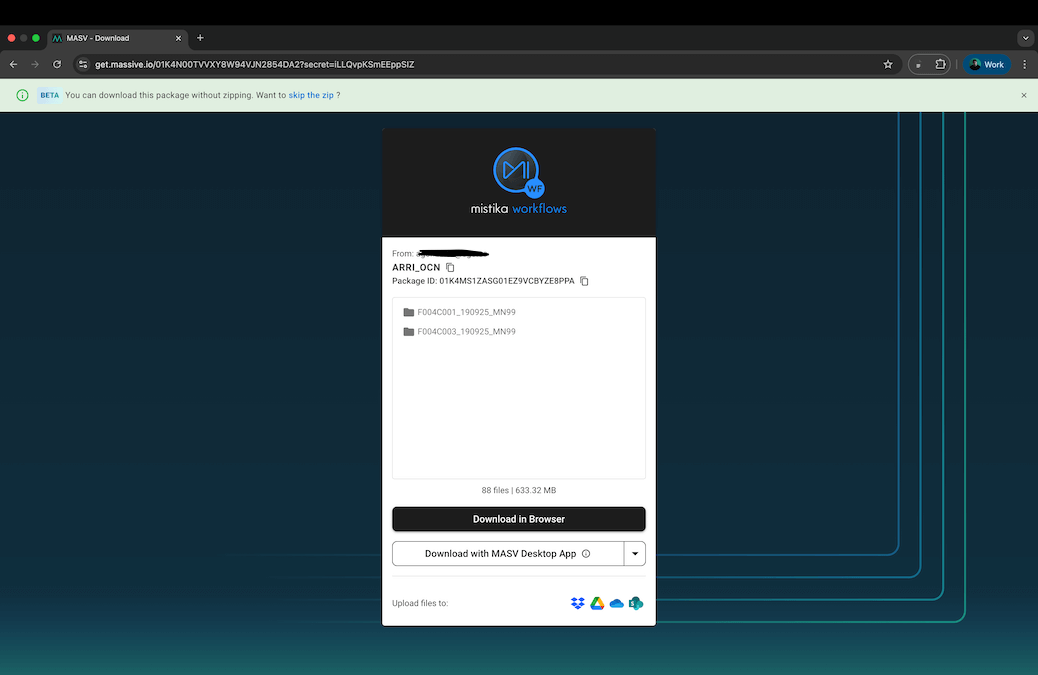Open the skip the zip link
This screenshot has width=1038, height=675.
pos(312,95)
